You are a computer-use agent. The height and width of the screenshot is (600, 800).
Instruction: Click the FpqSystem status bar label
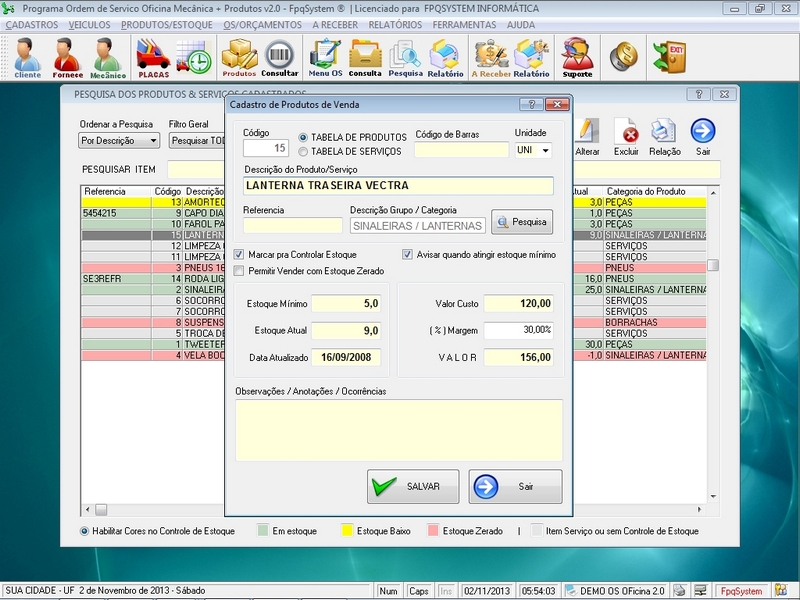pos(741,591)
